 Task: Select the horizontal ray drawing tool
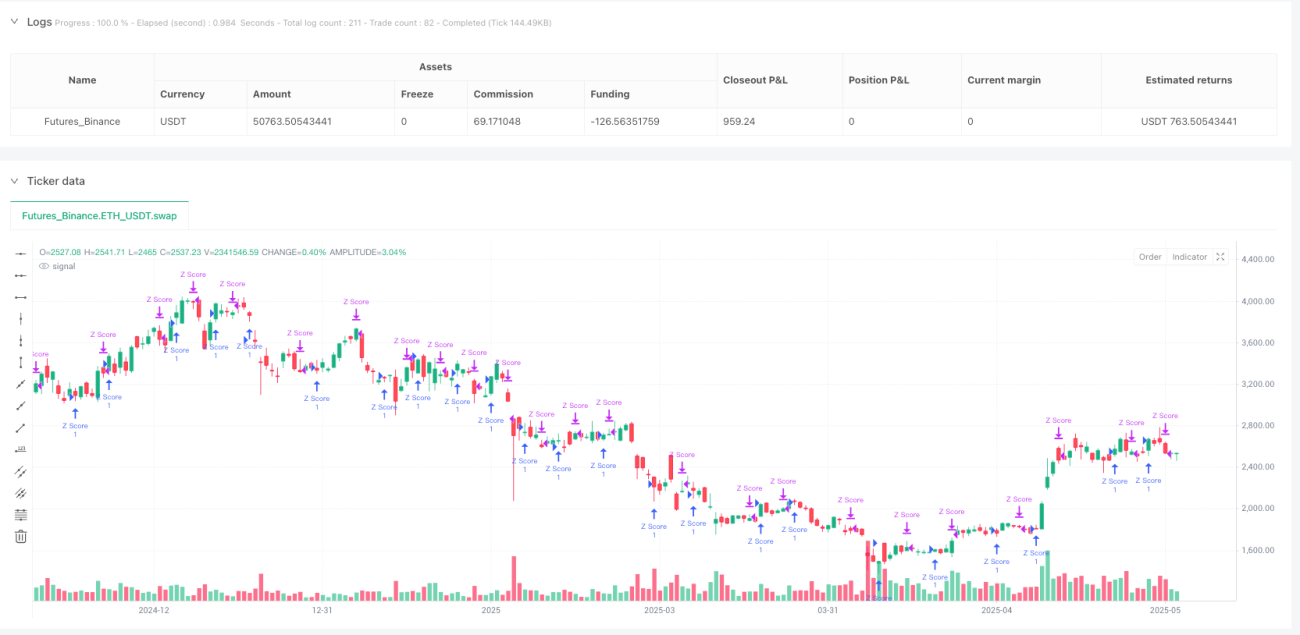(x=20, y=276)
